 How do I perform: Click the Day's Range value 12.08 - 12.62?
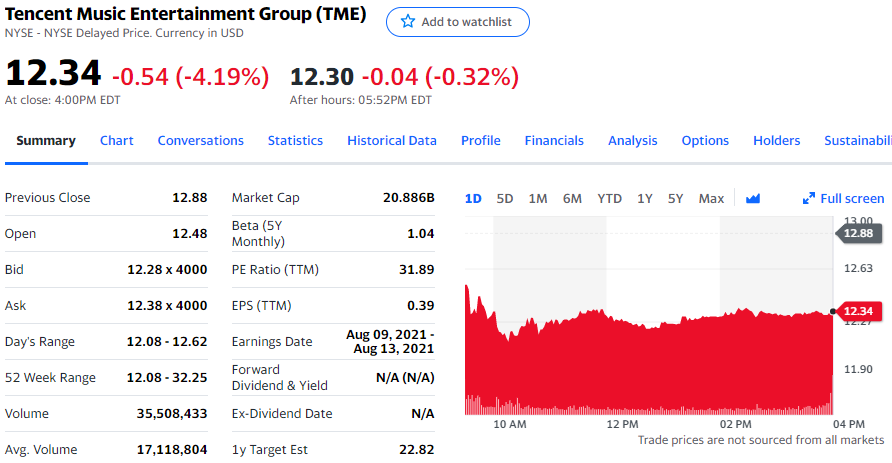click(x=167, y=341)
